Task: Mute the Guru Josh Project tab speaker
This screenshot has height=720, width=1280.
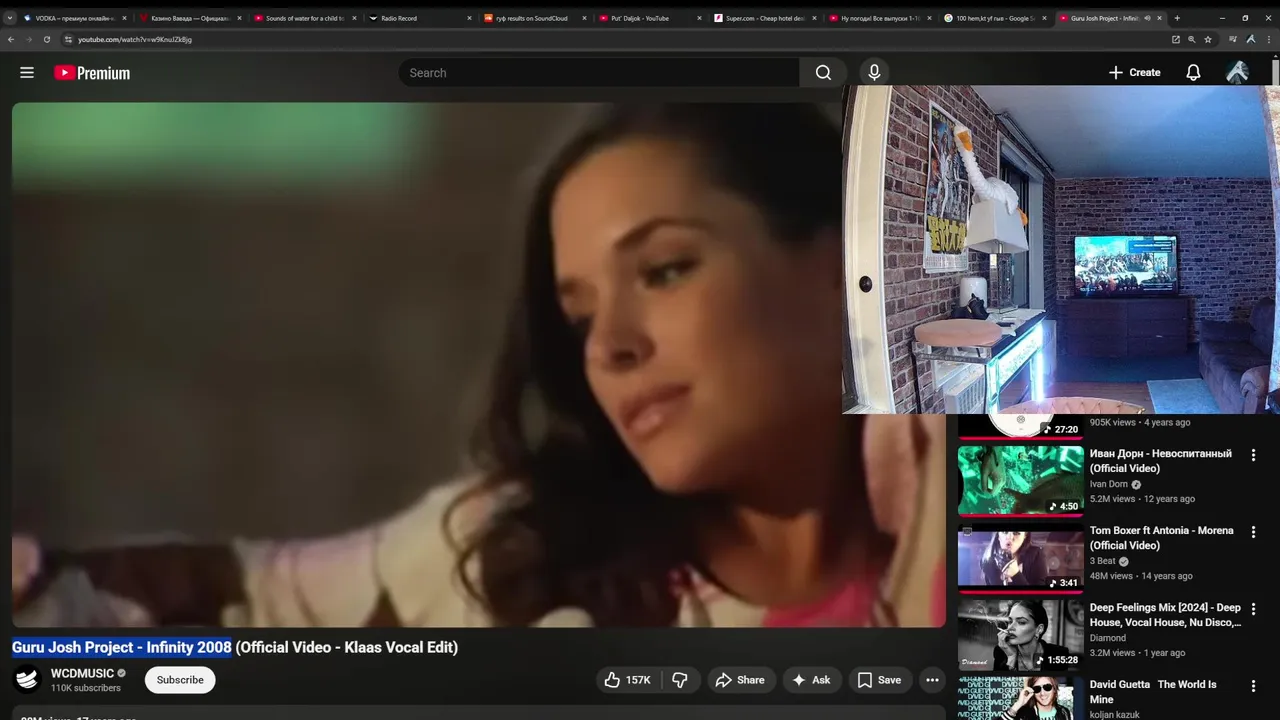Action: click(1147, 18)
